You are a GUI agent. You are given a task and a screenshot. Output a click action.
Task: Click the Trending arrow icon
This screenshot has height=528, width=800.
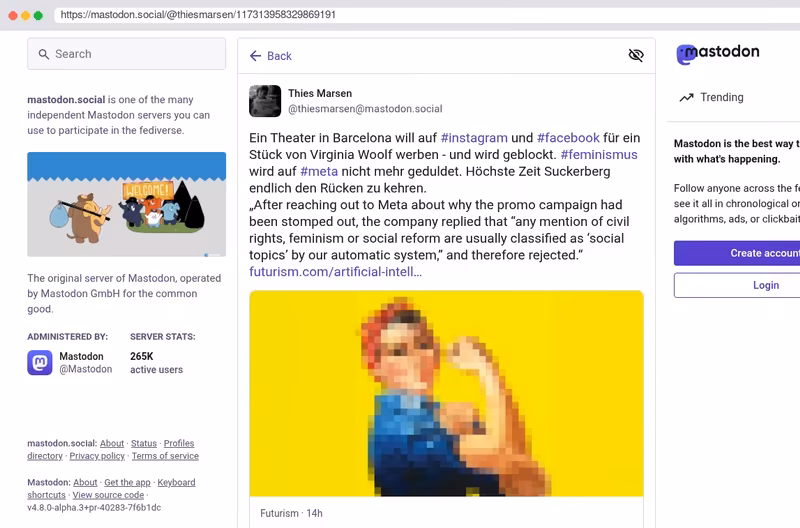[x=687, y=97]
